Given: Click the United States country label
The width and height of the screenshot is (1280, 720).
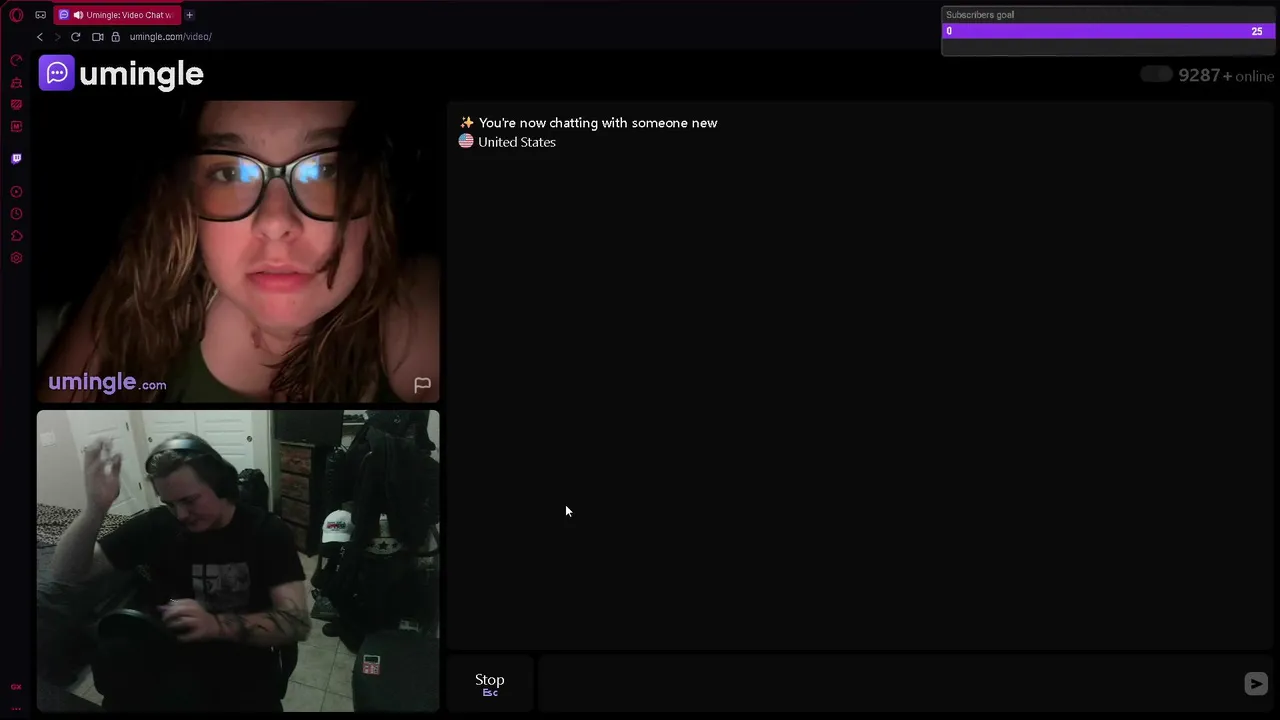Looking at the screenshot, I should [517, 142].
